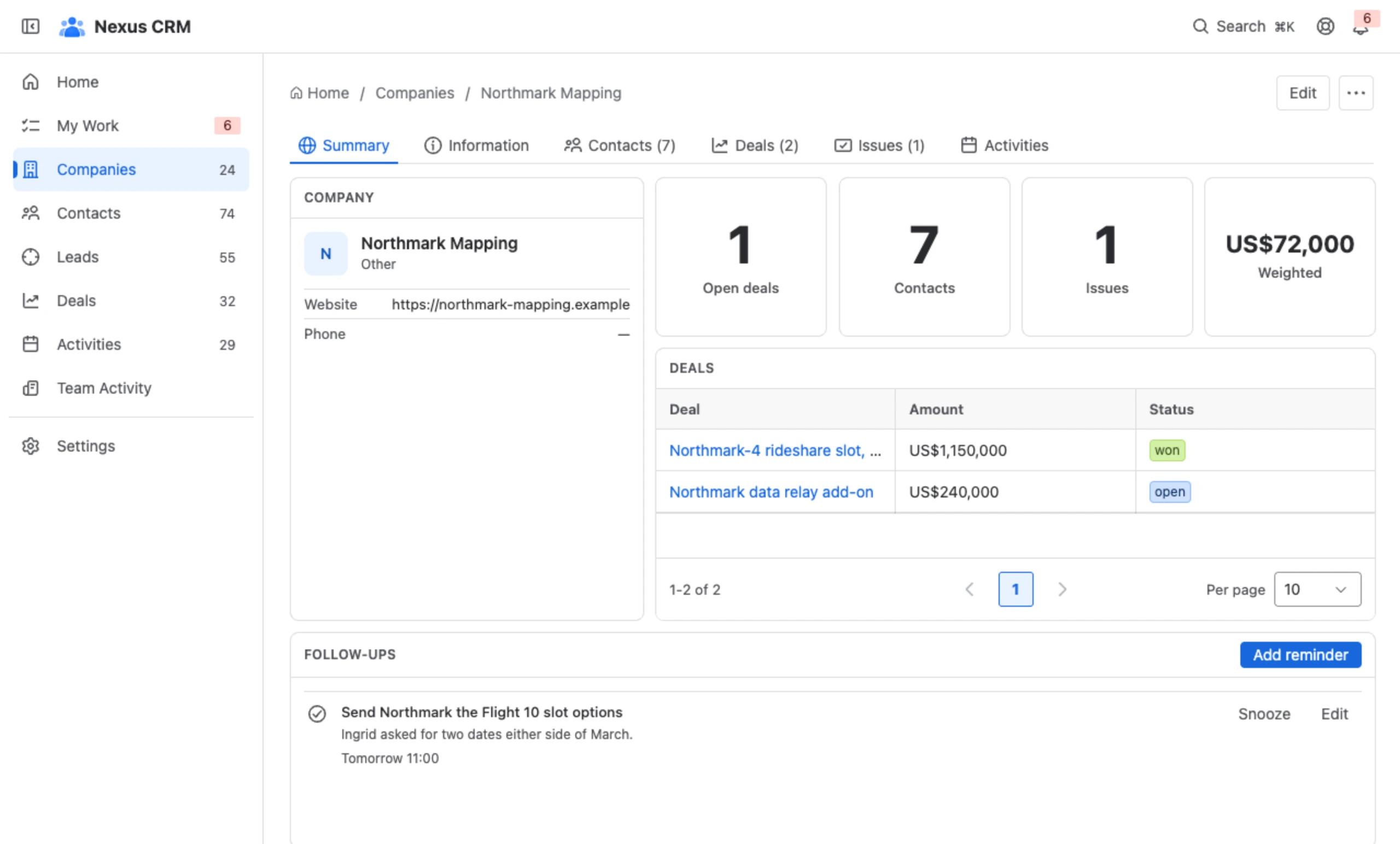Open the help lifebuoy icon
1400x844 pixels.
pyautogui.click(x=1325, y=26)
